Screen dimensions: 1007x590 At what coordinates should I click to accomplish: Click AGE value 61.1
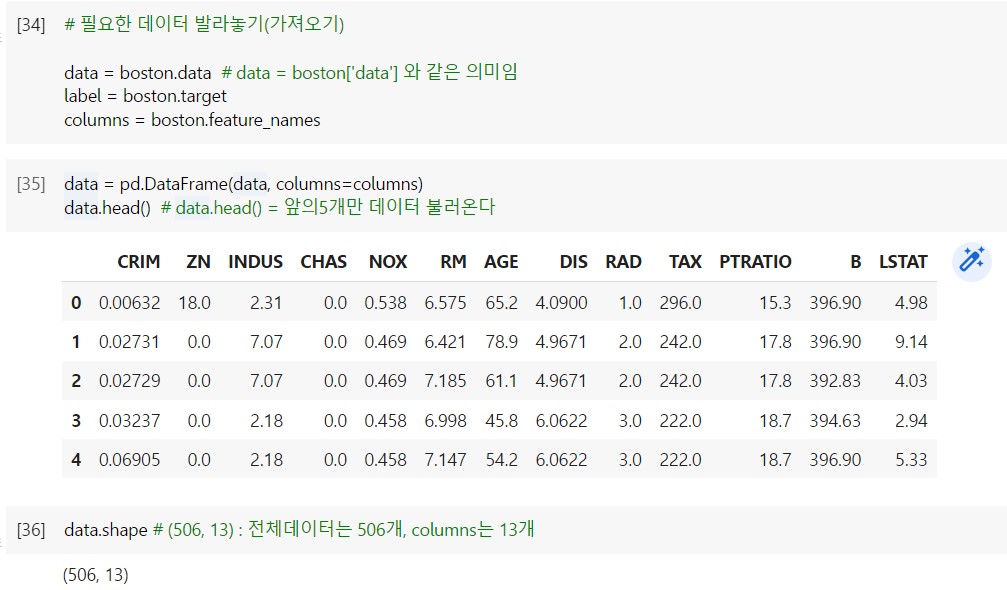[x=502, y=381]
